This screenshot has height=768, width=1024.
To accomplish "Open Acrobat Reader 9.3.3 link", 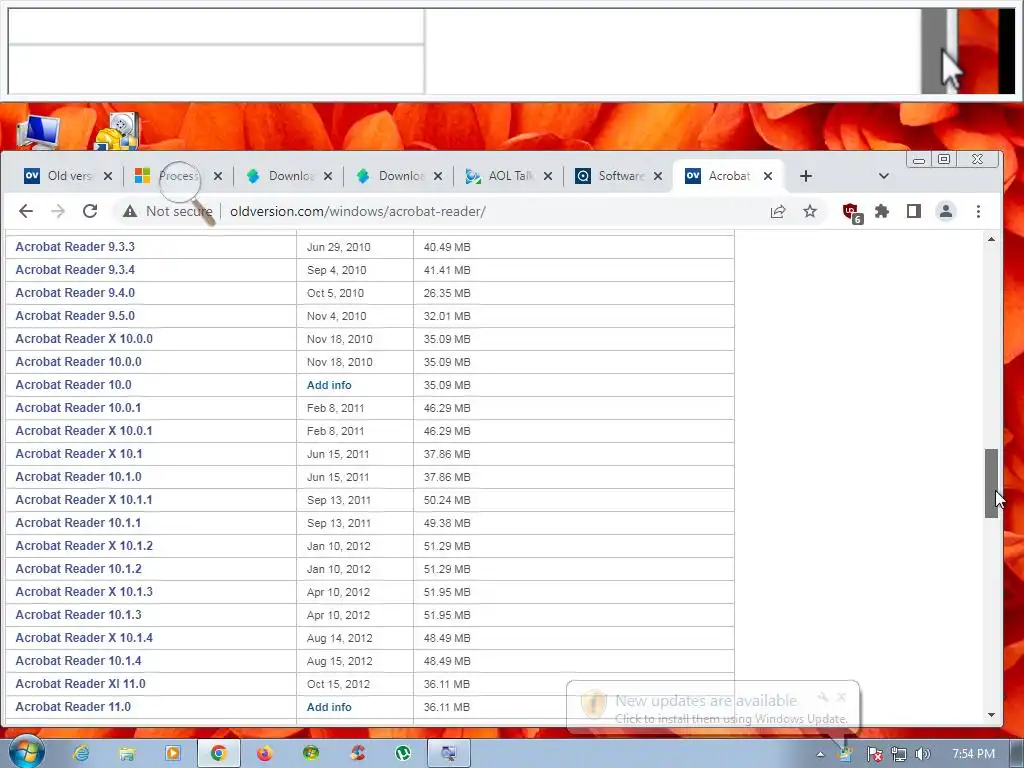I will (75, 247).
